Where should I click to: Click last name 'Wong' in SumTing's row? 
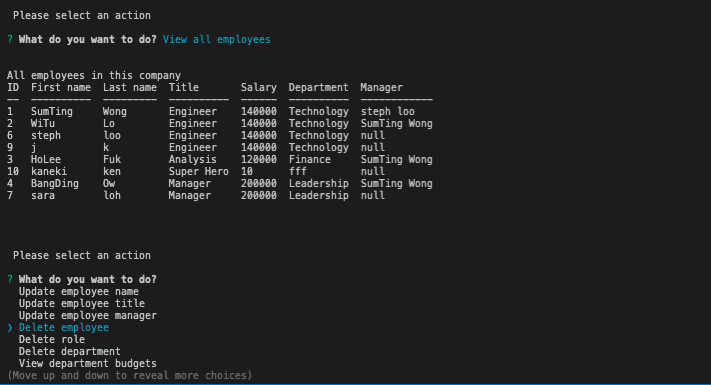115,112
